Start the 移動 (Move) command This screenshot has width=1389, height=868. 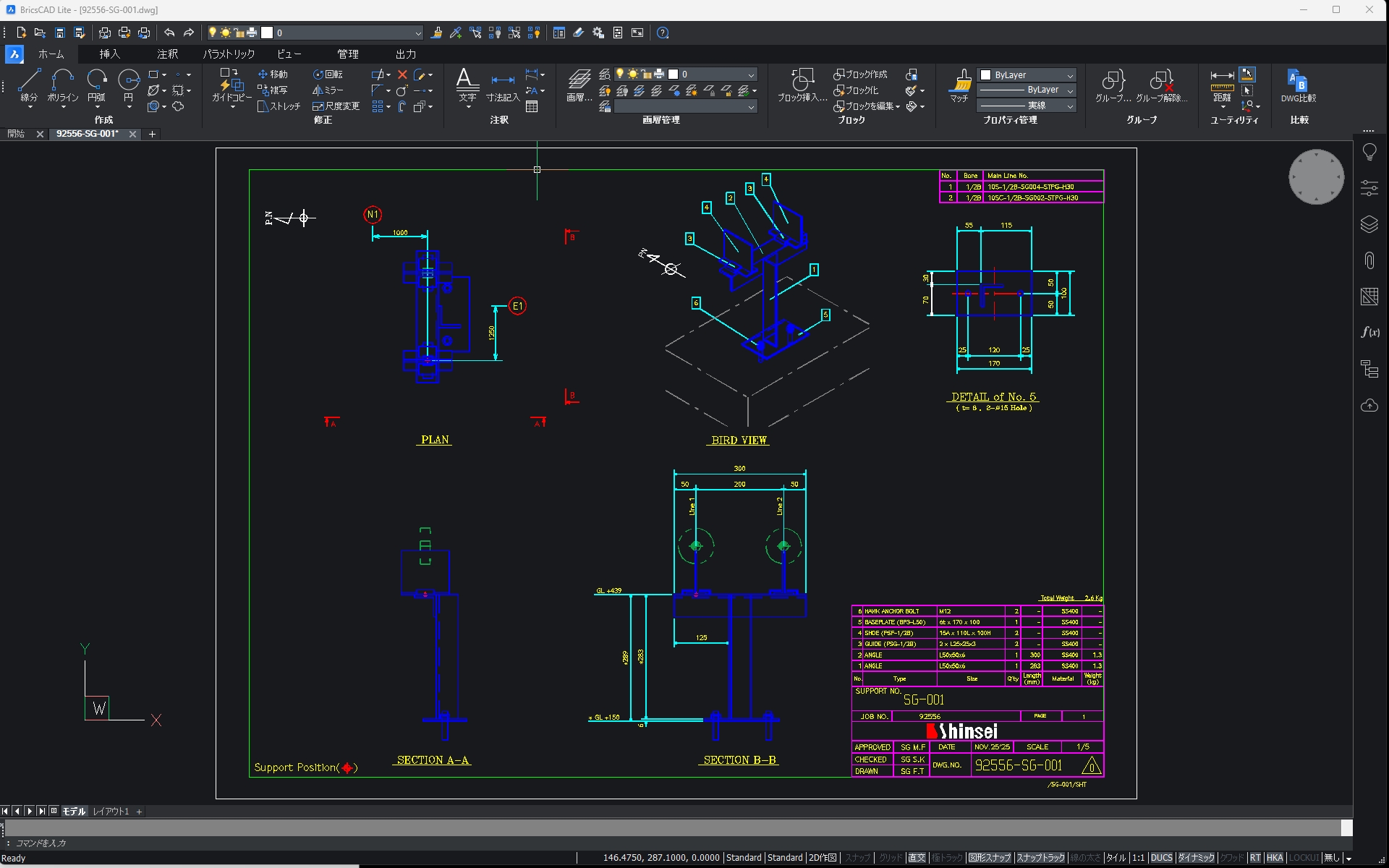[x=273, y=73]
